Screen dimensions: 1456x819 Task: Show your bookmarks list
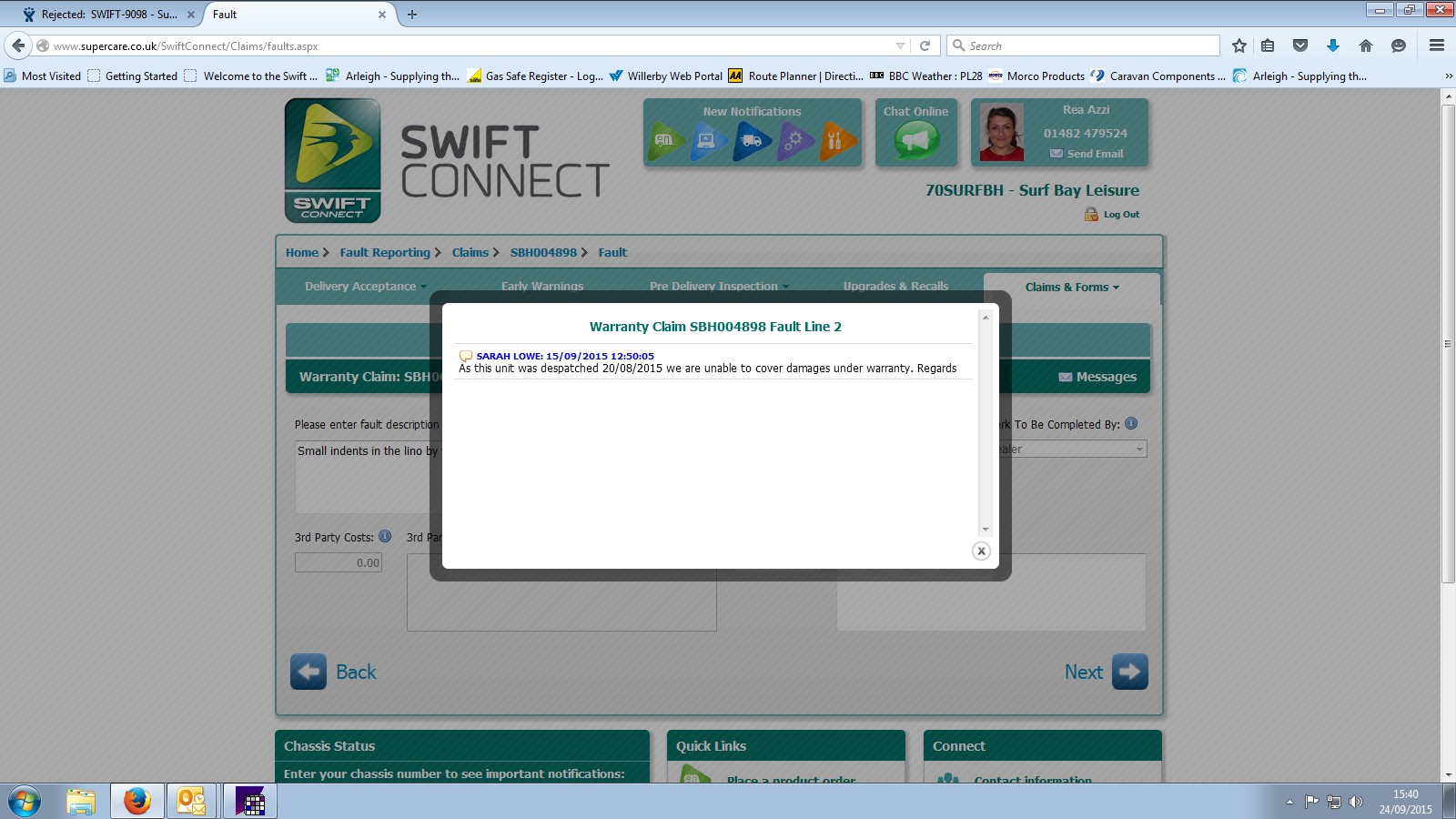1268,45
